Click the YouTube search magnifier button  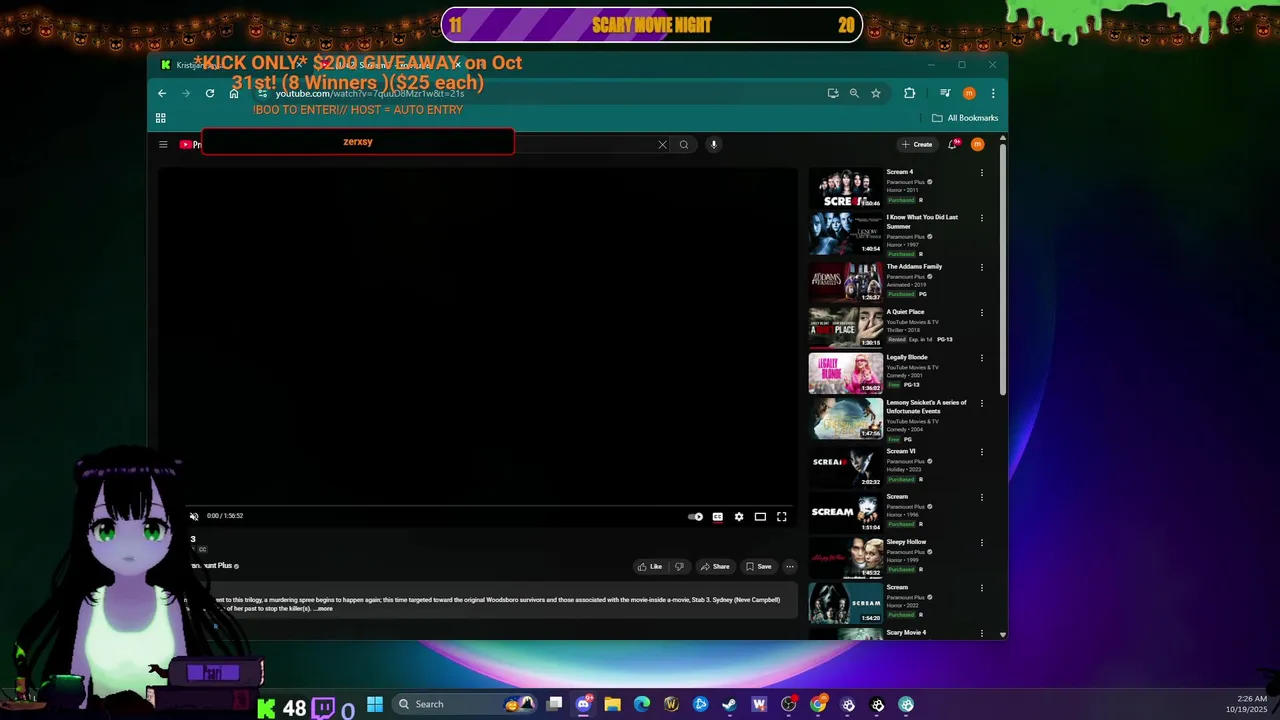coord(684,144)
